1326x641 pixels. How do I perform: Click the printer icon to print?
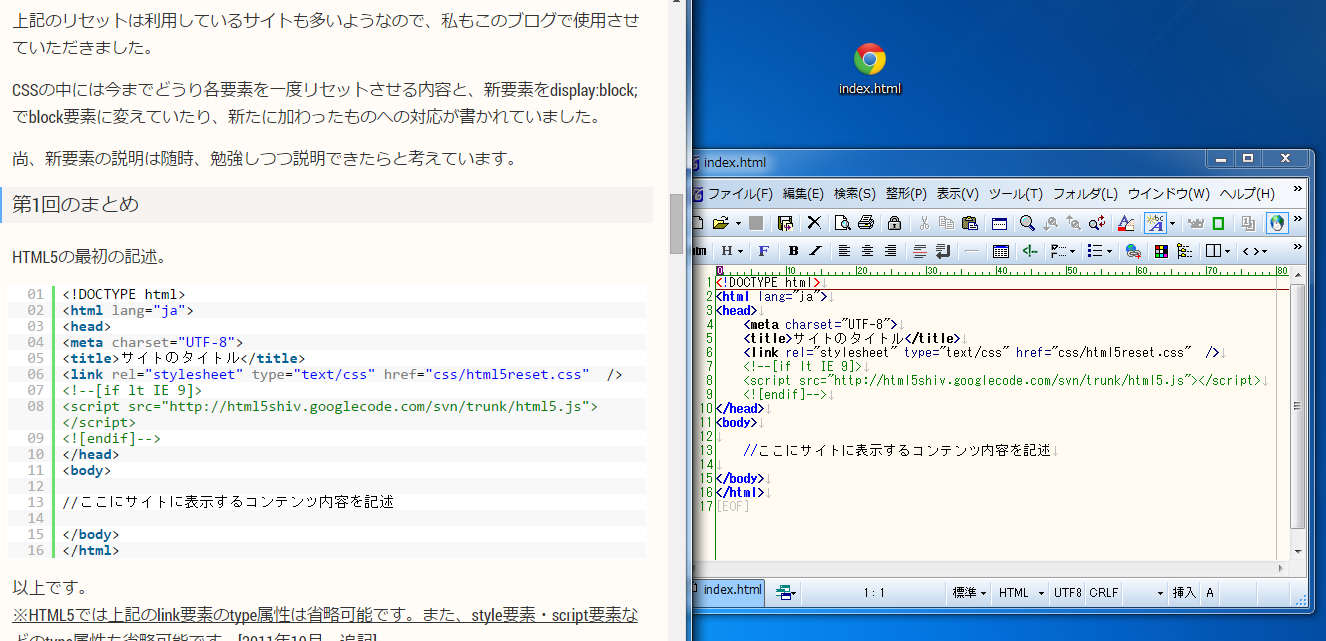[866, 223]
